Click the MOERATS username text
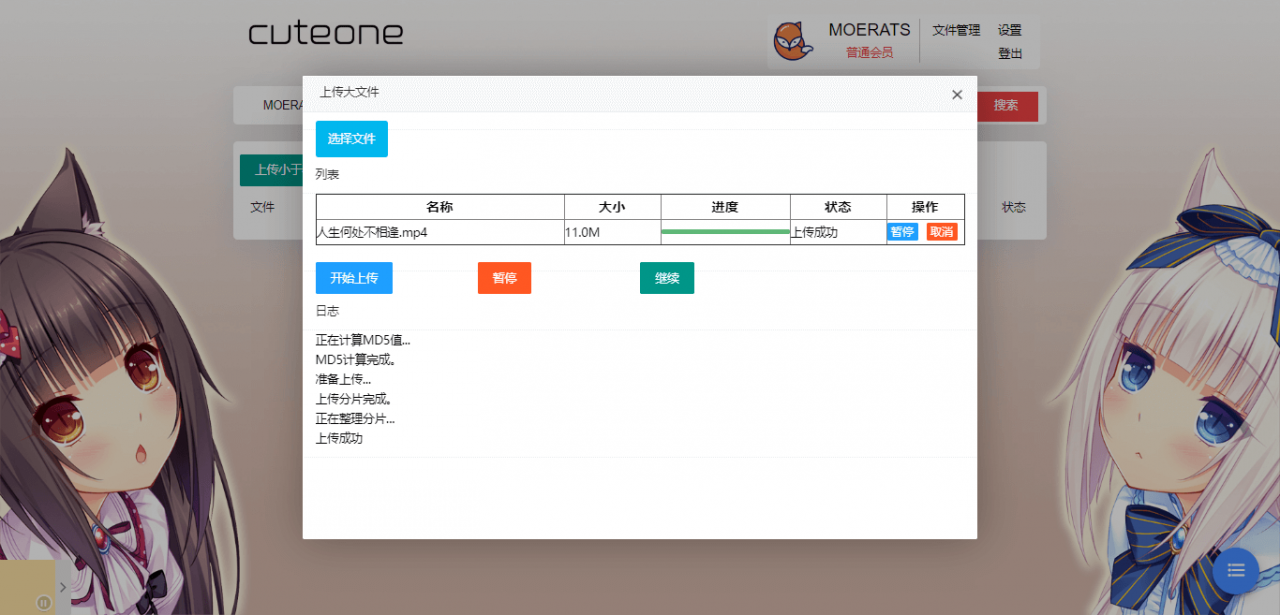1280x615 pixels. tap(868, 29)
